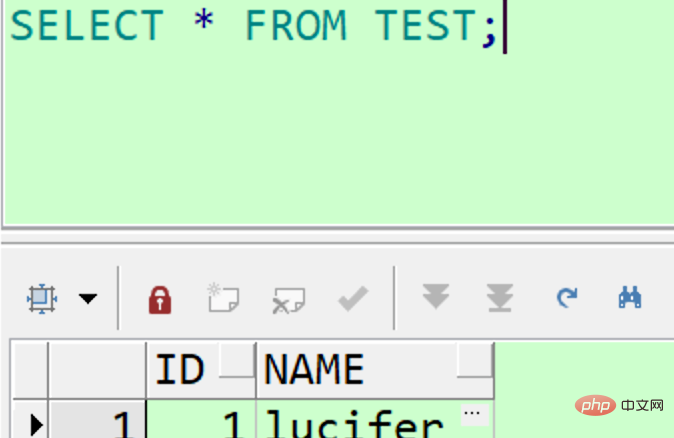674x438 pixels.
Task: Select all via grid top-left corner cell
Action: [x=31, y=370]
